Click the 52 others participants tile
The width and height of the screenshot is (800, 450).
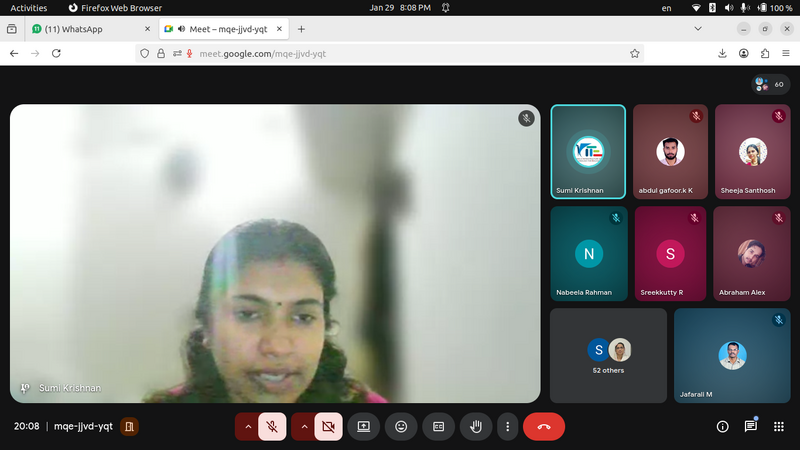pos(608,355)
